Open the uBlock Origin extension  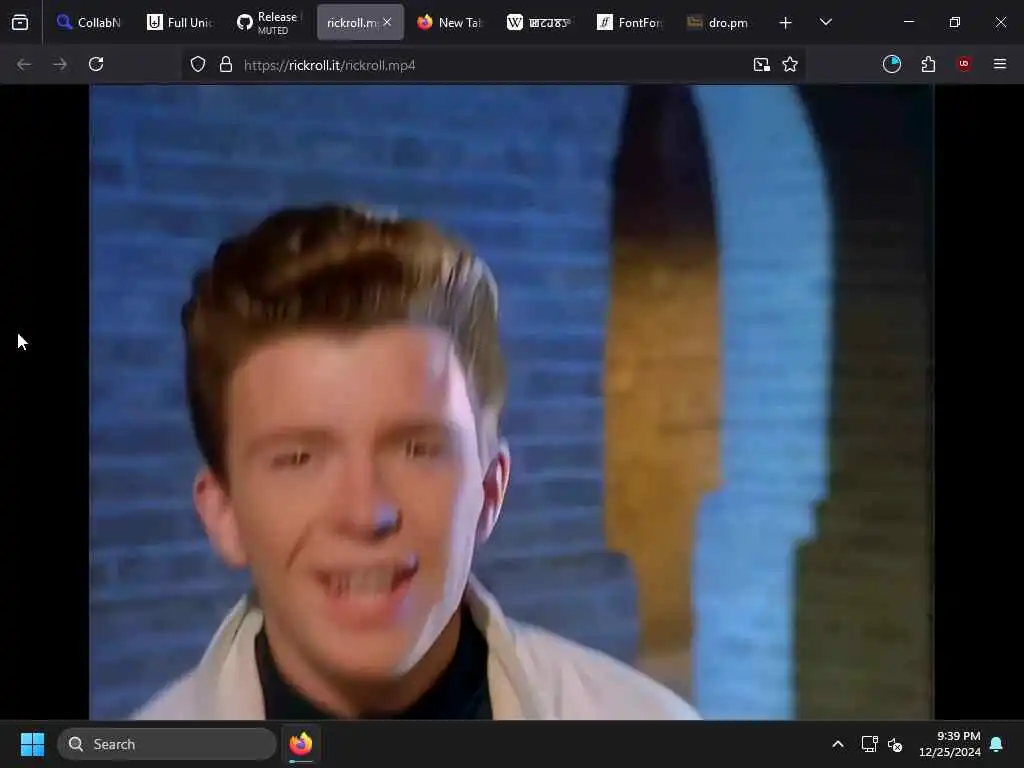(x=964, y=64)
